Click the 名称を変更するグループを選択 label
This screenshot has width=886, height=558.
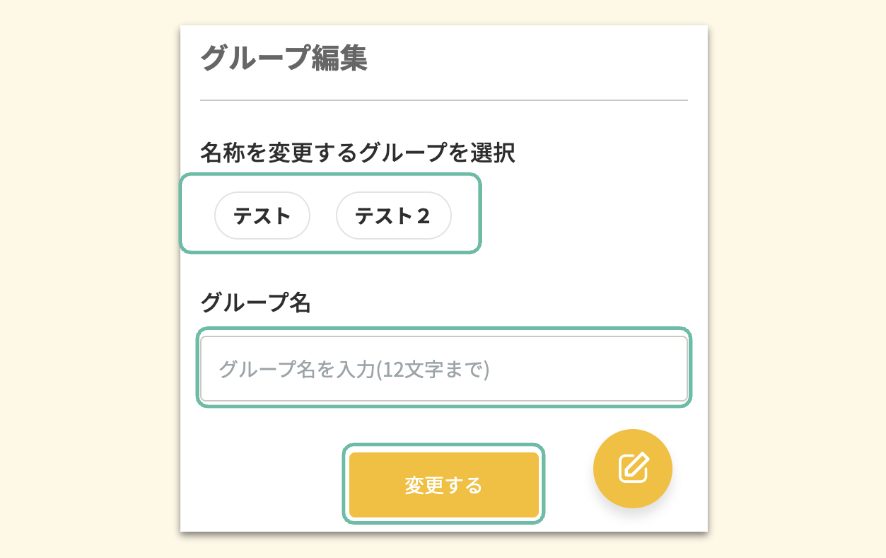pos(357,153)
